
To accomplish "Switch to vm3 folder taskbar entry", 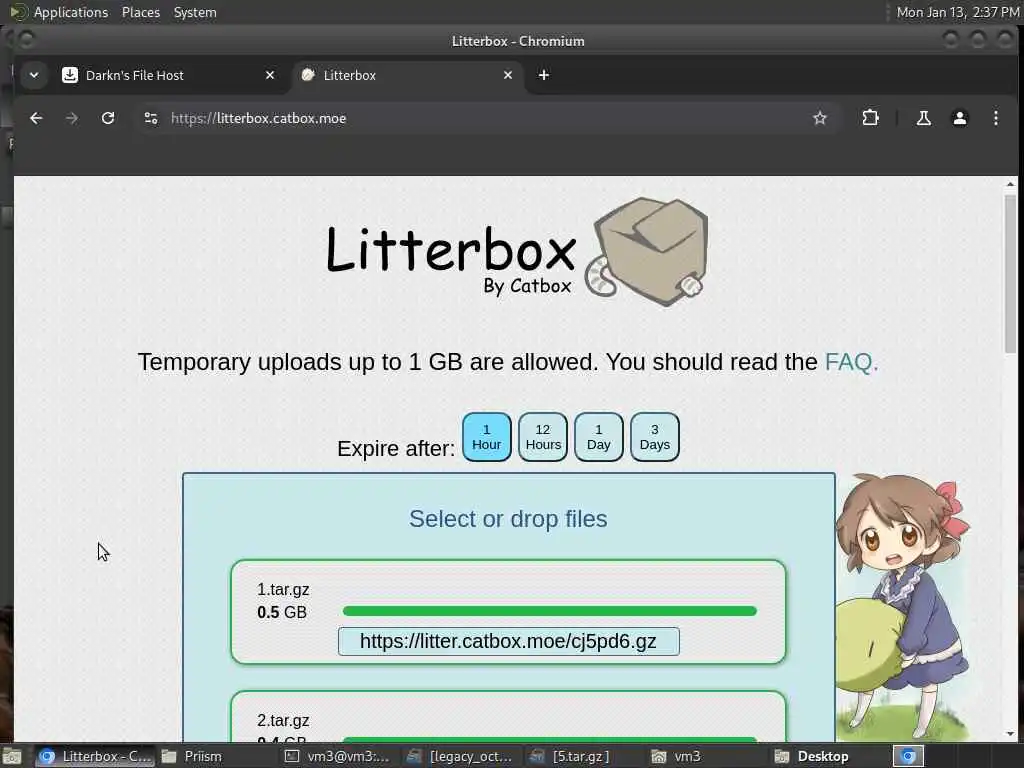I will point(677,756).
